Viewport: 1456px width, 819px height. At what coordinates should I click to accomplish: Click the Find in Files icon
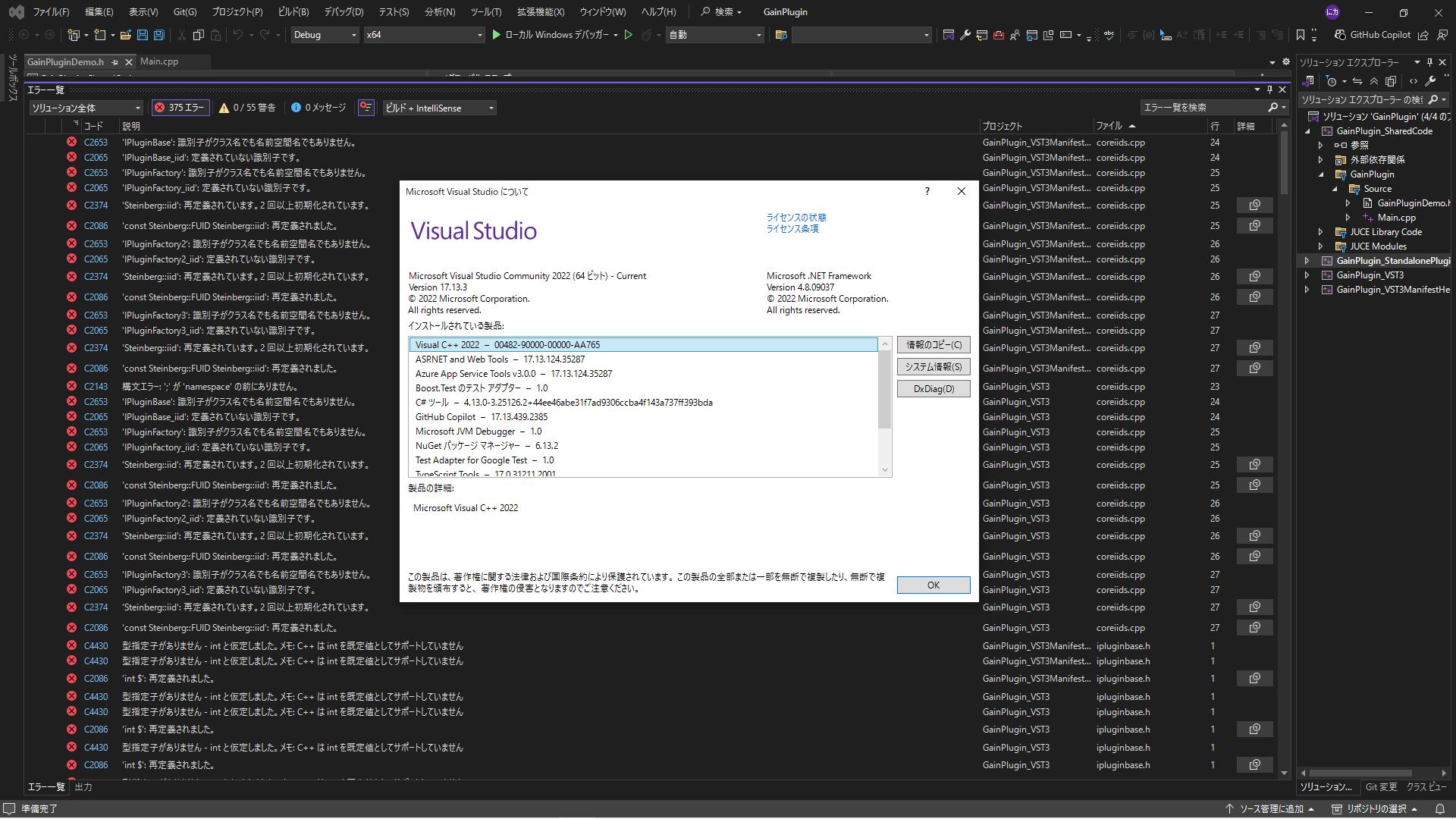(x=781, y=35)
